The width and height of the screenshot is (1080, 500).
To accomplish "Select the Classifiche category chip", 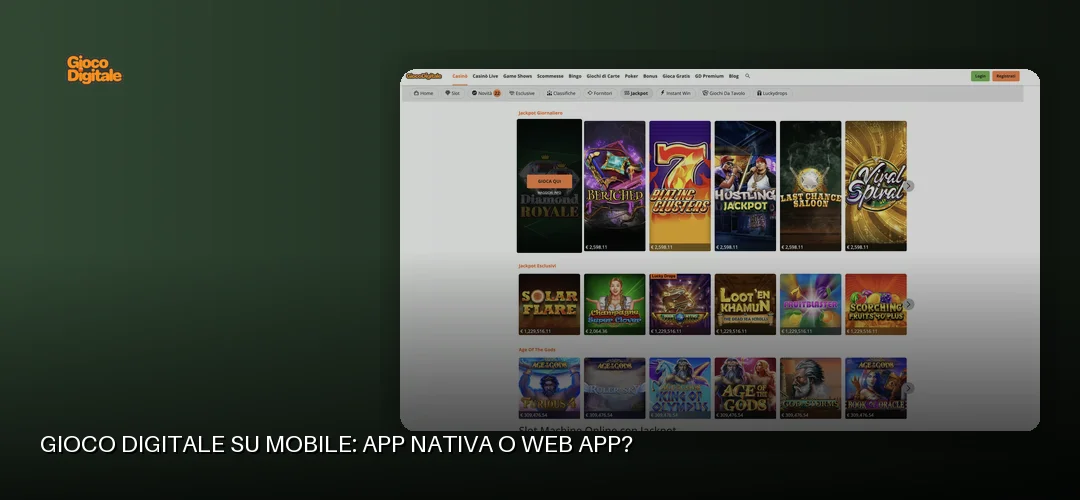I will click(561, 93).
